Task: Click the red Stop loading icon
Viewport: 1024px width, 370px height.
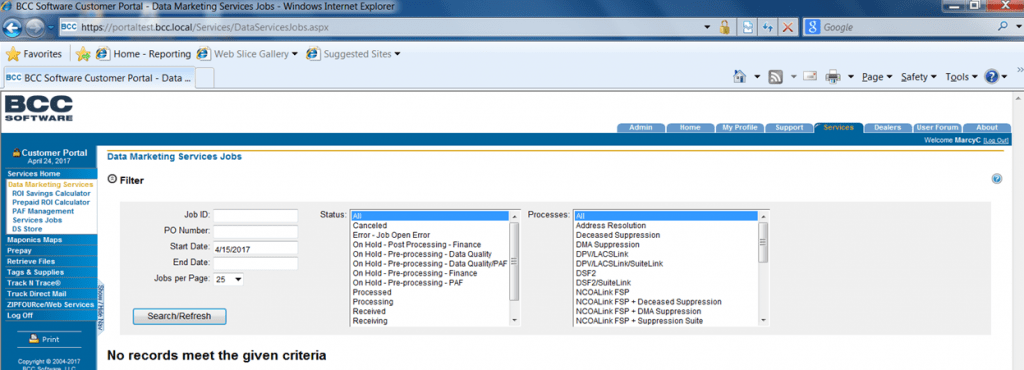Action: click(788, 27)
